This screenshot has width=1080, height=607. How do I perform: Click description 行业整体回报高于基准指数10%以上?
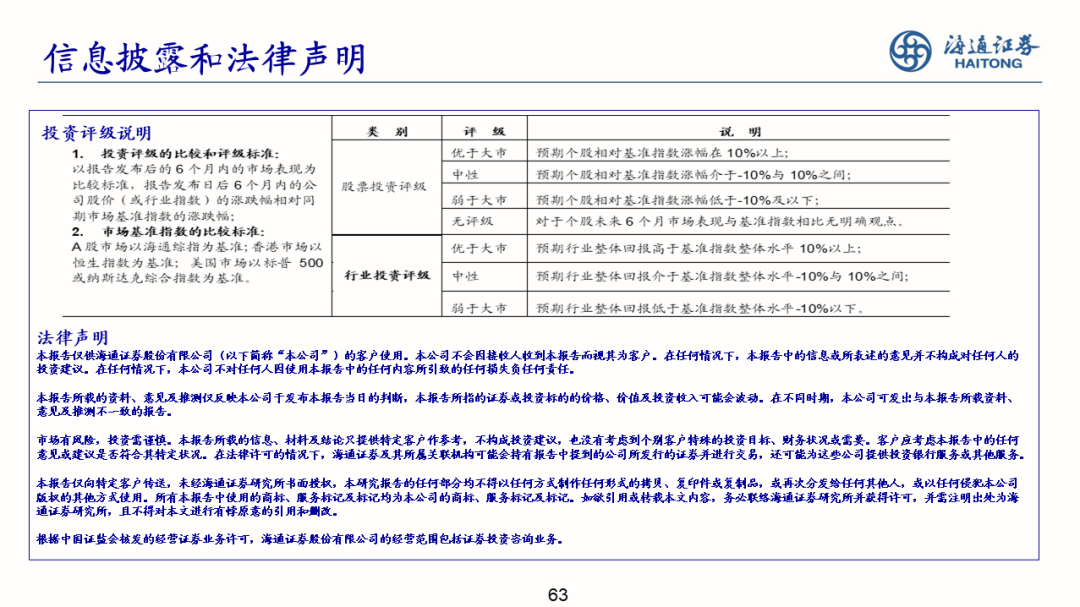tap(698, 249)
